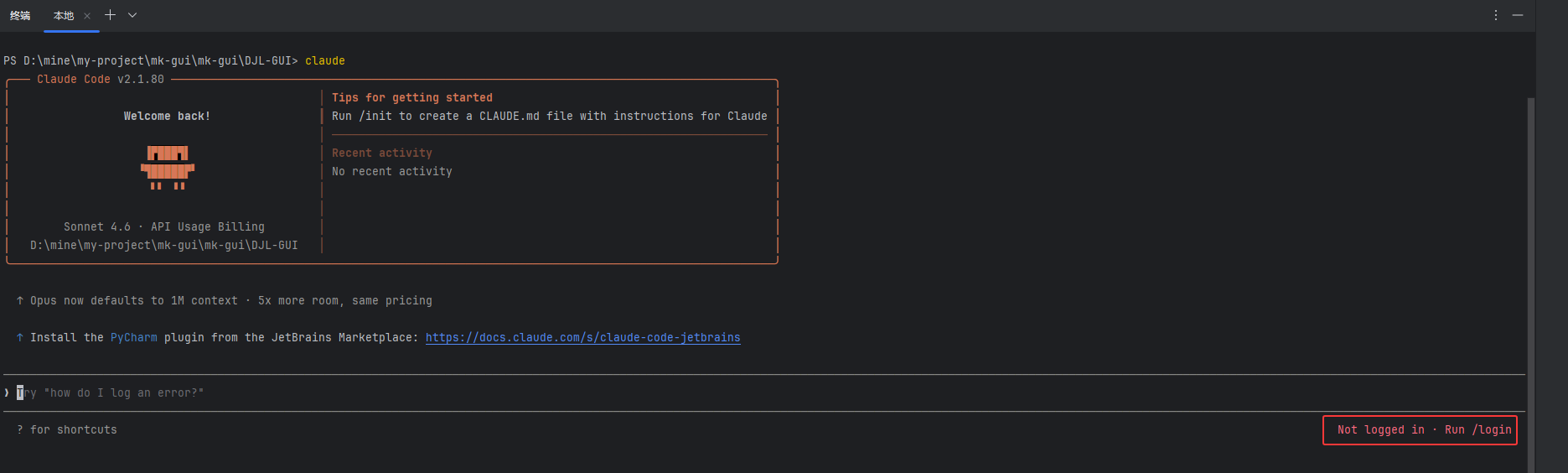Select the 'Sonnet 4.6 · API Usage Billing' line
Screen dimensions: 1568x473
[x=164, y=227]
